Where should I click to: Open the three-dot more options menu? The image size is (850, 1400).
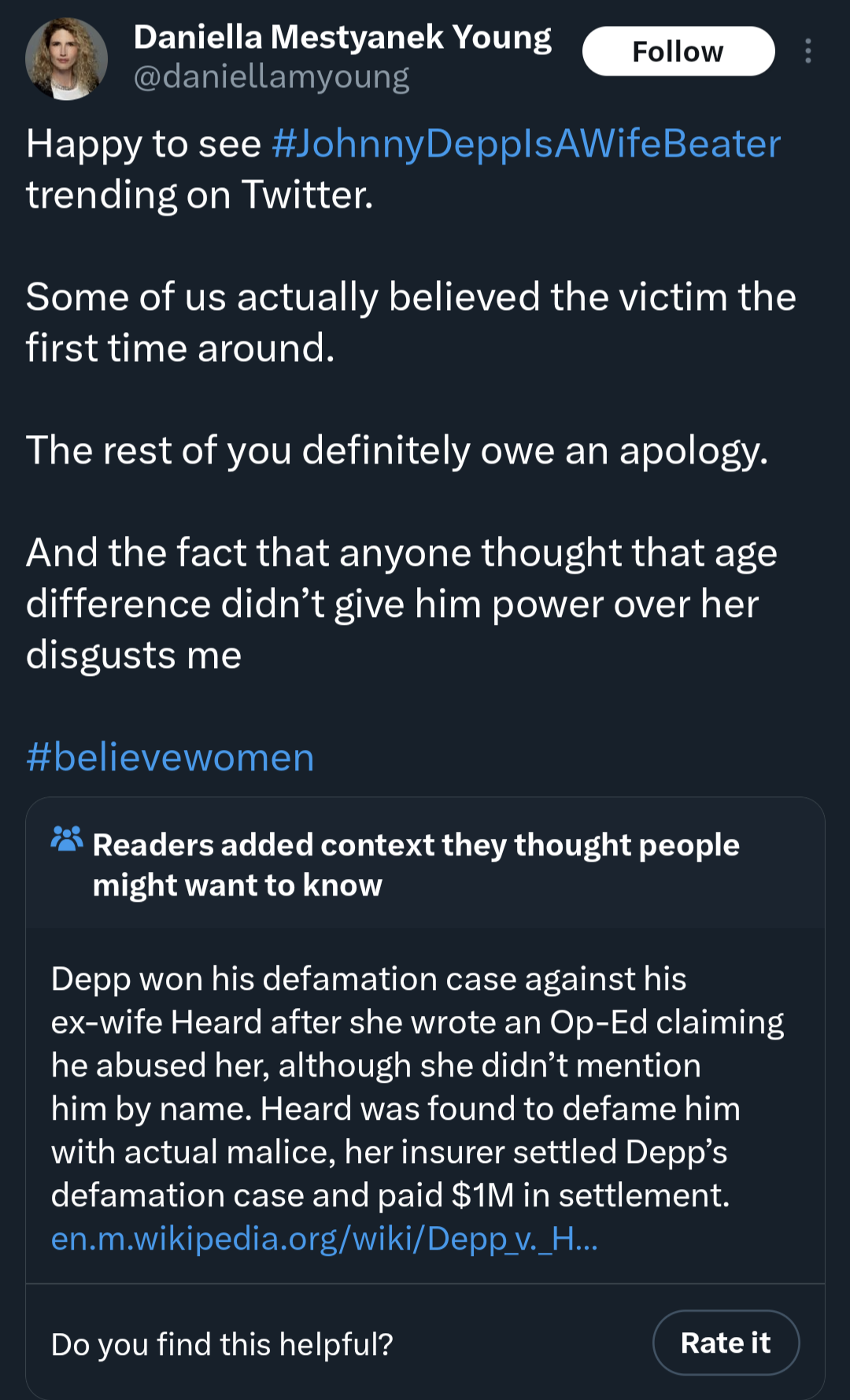807,51
